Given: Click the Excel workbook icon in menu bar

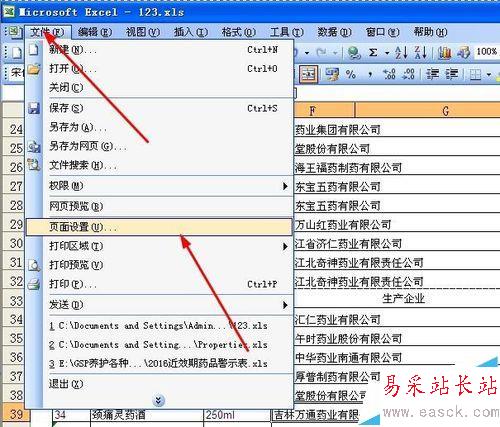Looking at the screenshot, I should (x=14, y=32).
